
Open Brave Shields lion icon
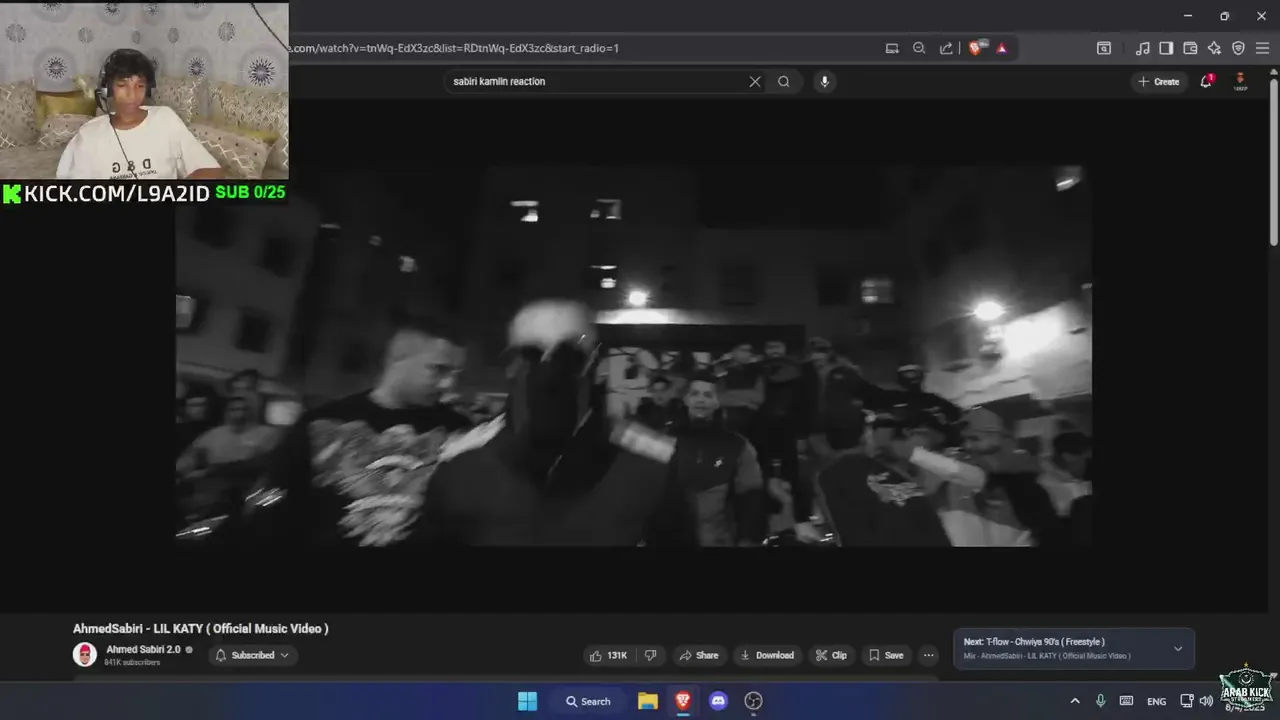pyautogui.click(x=976, y=48)
